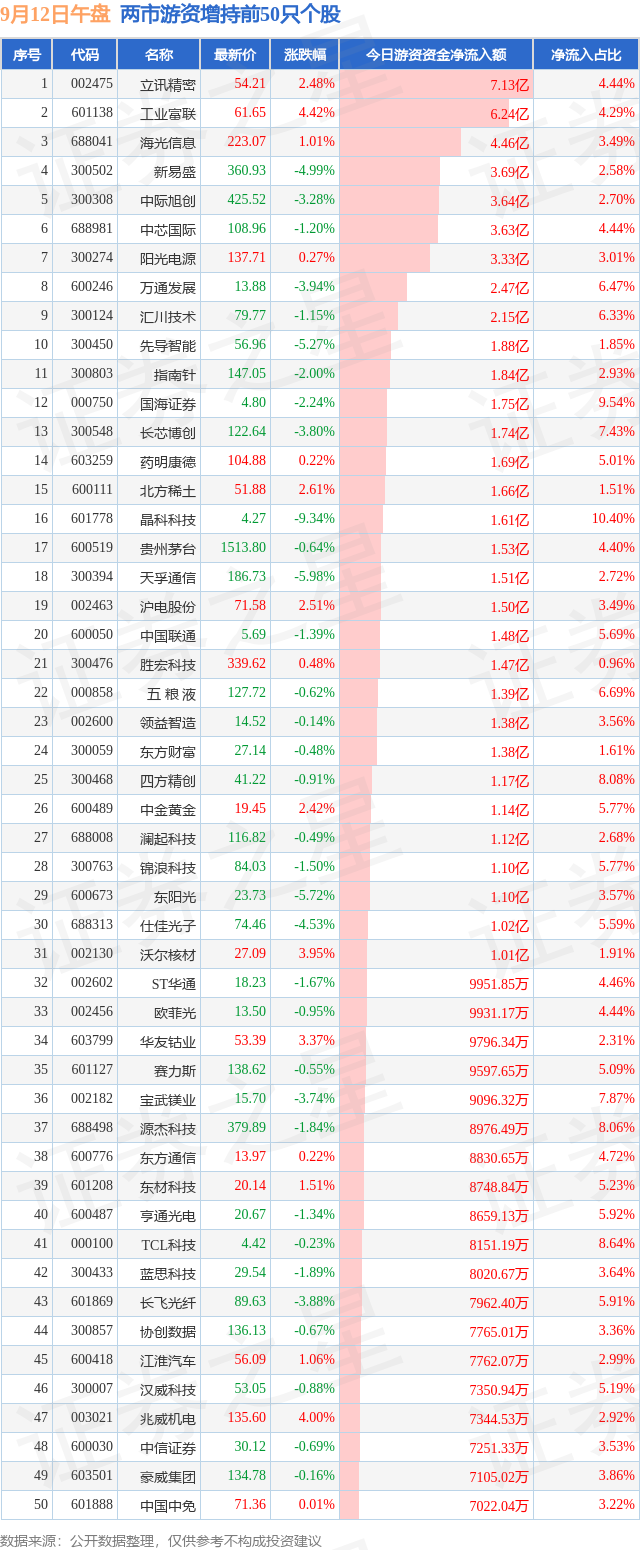Viewport: 640px width, 1550px height.
Task: Select stock name 豪威集团
Action: coord(168,1477)
